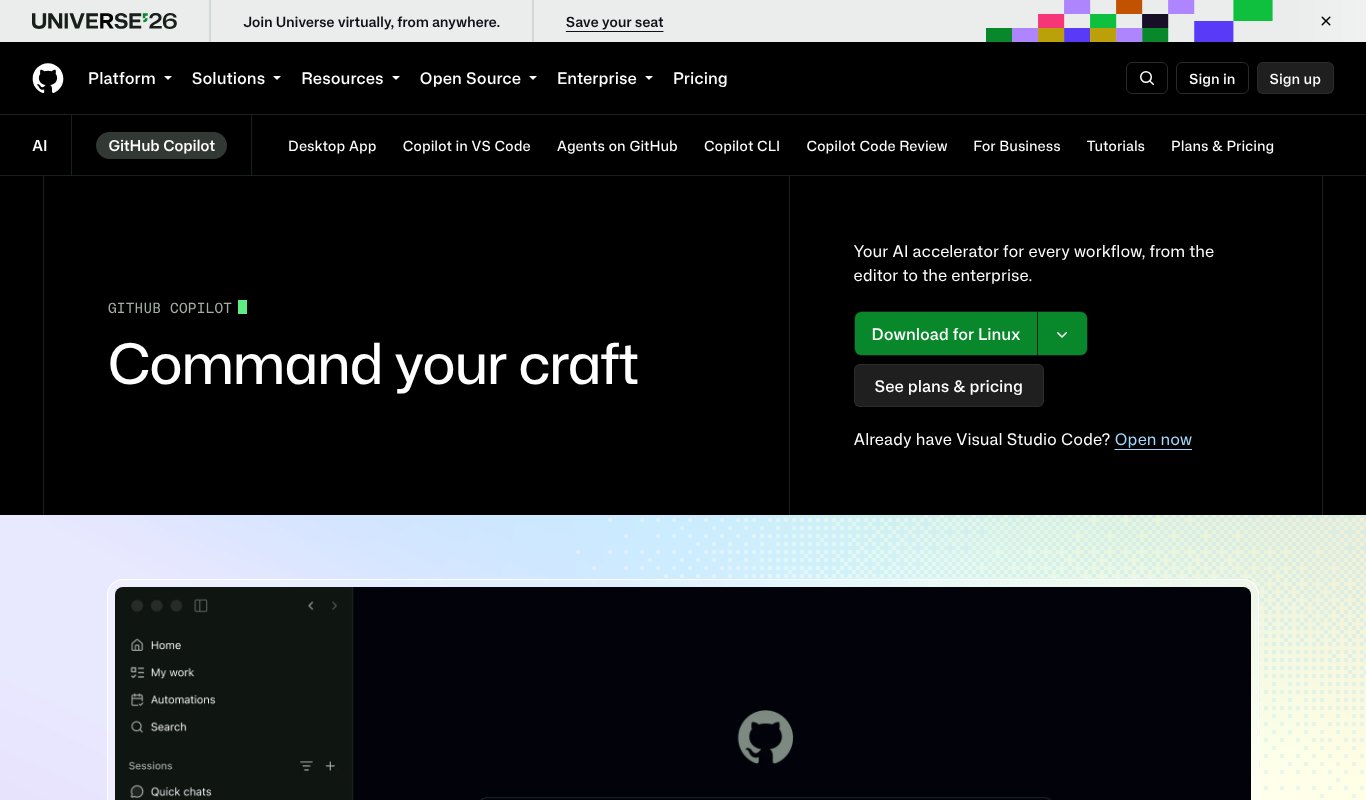Click the Home icon in app sidebar
Screen dimensions: 1366x800
click(x=137, y=645)
